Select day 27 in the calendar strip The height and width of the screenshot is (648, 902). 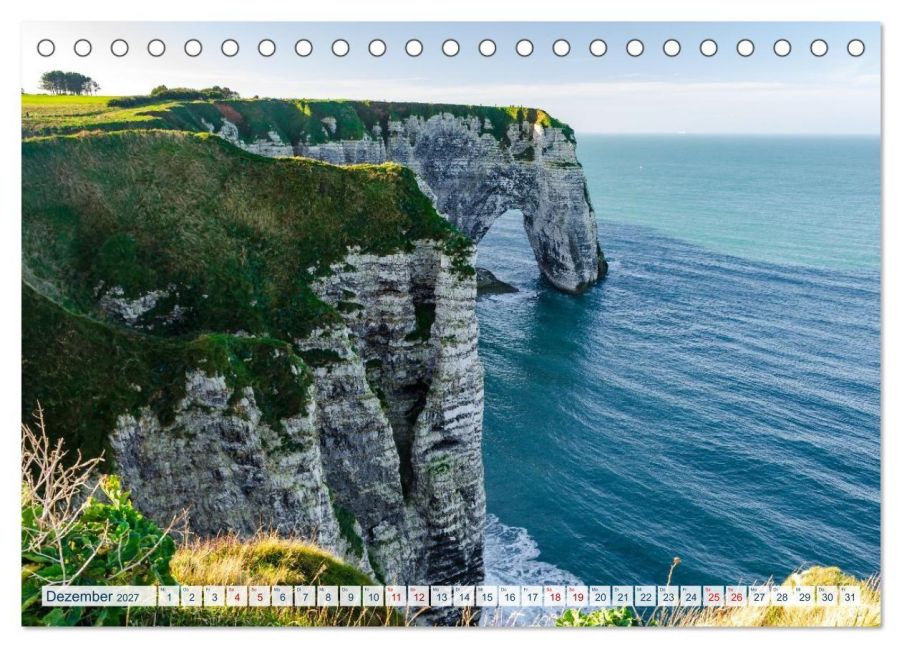tap(759, 597)
